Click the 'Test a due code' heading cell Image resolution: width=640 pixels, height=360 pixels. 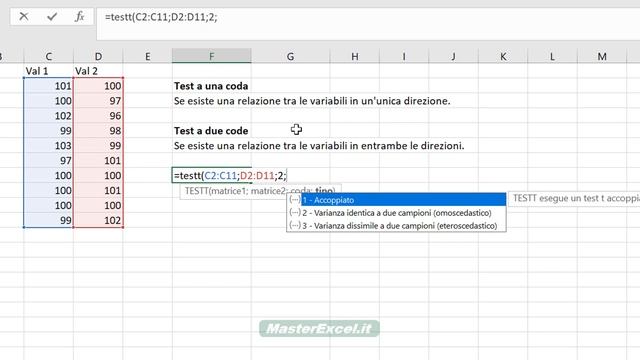(211, 131)
